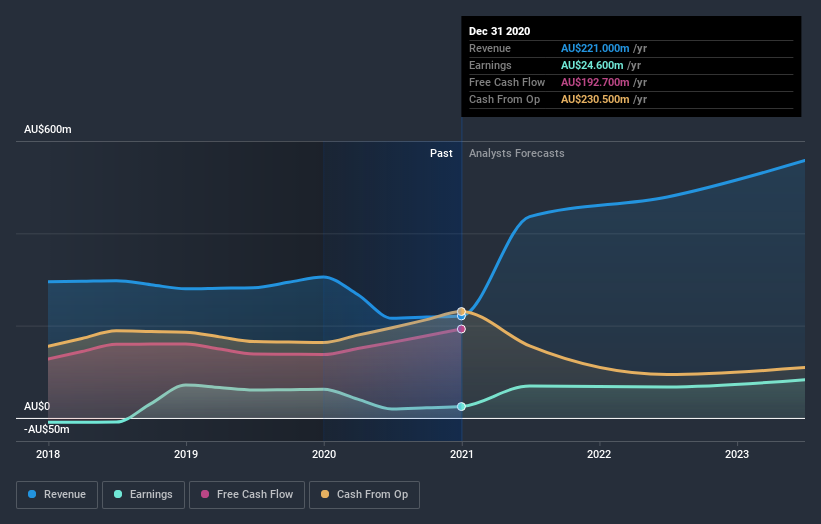Toggle the Earnings series legend button
821x524 pixels.
(143, 495)
